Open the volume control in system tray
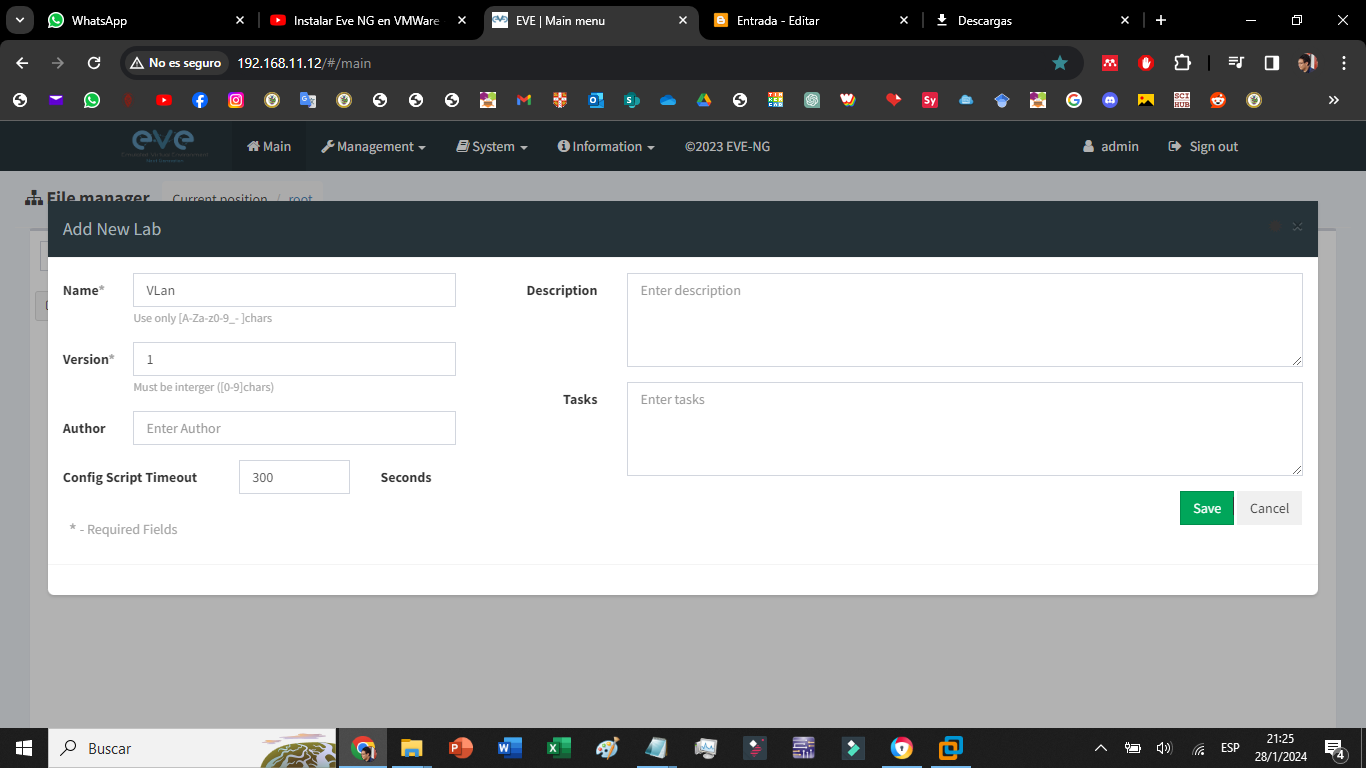Image resolution: width=1366 pixels, height=768 pixels. click(x=1164, y=748)
